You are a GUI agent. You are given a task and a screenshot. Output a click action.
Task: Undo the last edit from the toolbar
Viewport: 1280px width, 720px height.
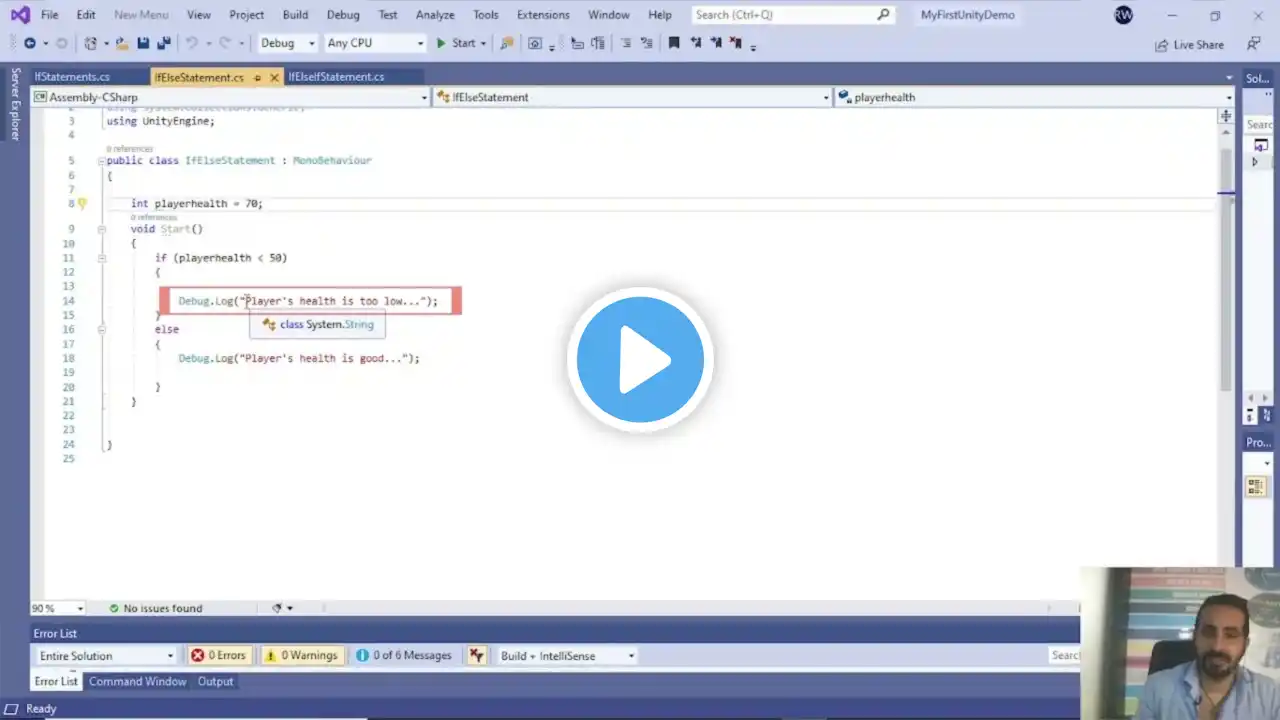(191, 43)
